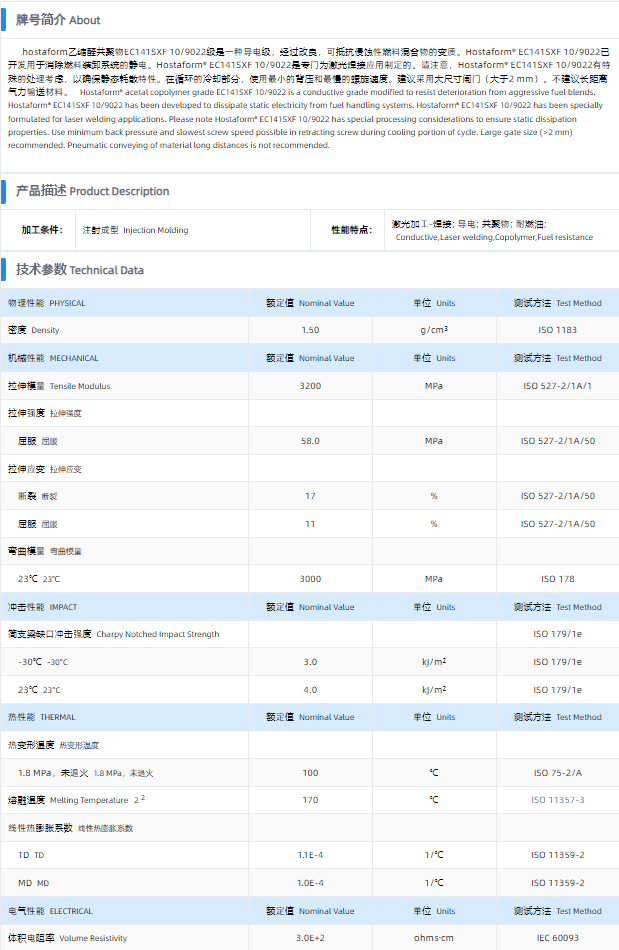This screenshot has width=619, height=950.
Task: Select the 弯曲模量 row label
Action: coord(45,551)
